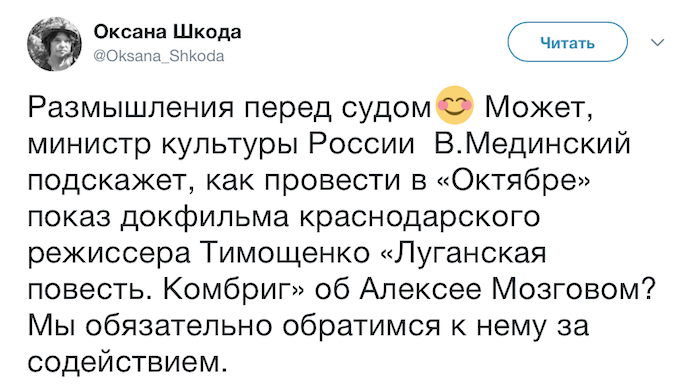The image size is (700, 388).
Task: Click the word России in tweet
Action: coord(362,145)
